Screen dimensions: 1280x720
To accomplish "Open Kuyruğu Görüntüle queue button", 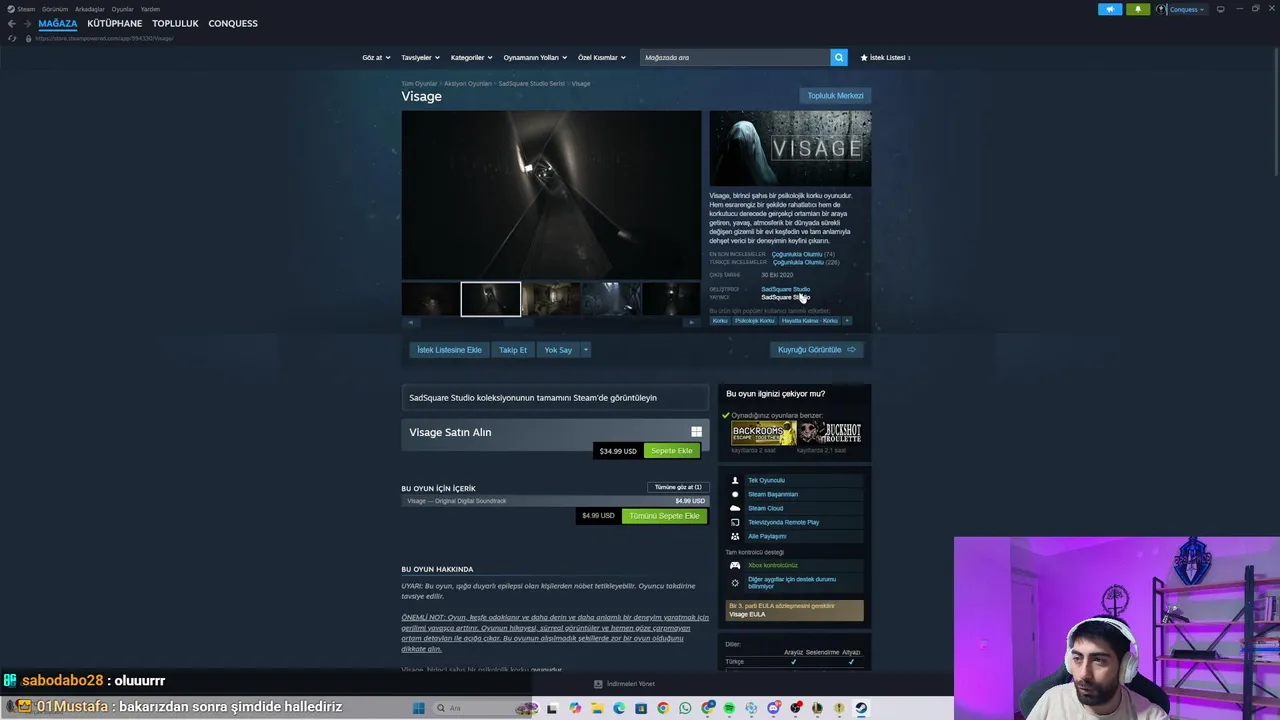I will (817, 350).
